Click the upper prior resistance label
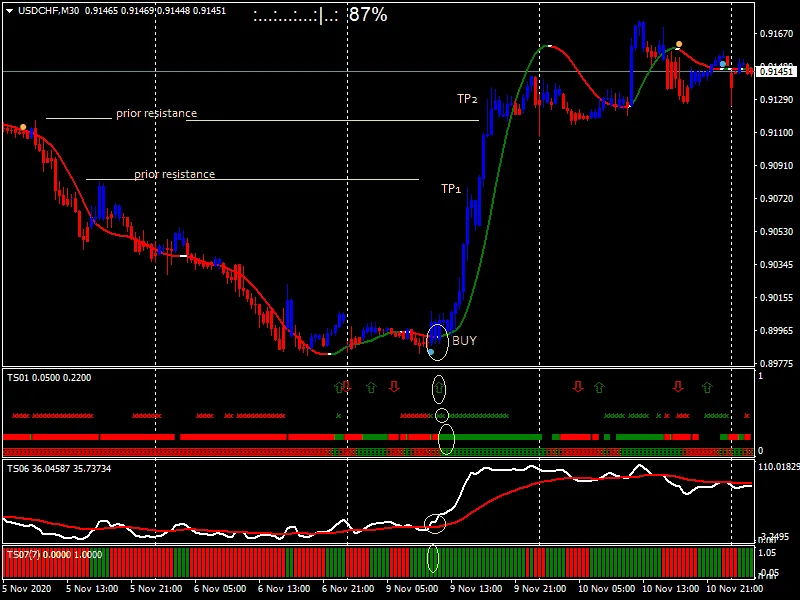Image resolution: width=800 pixels, height=600 pixels. coord(155,113)
